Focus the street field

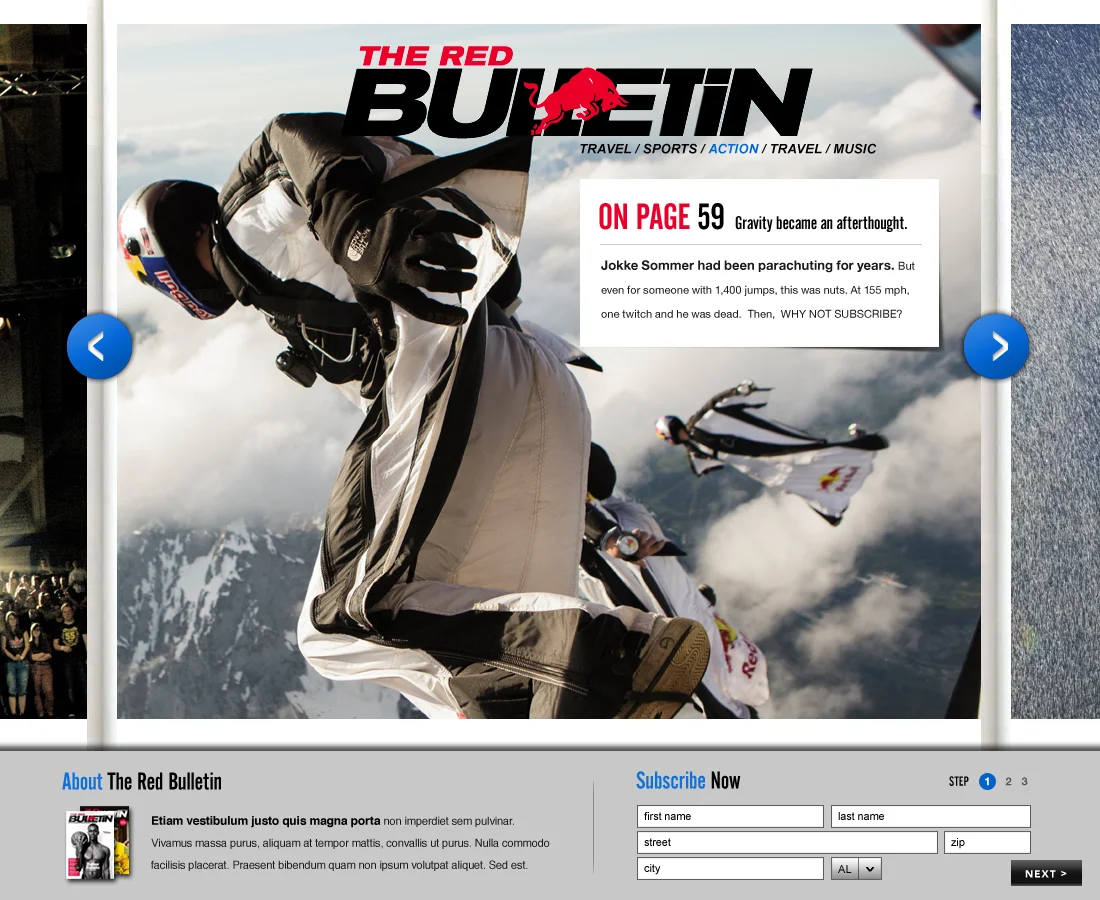click(x=787, y=842)
